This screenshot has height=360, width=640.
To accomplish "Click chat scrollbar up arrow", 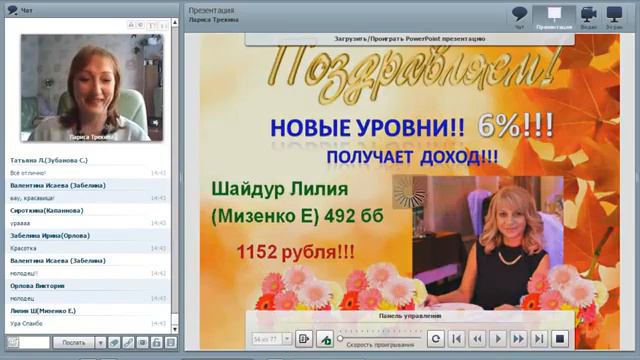I will coord(175,22).
